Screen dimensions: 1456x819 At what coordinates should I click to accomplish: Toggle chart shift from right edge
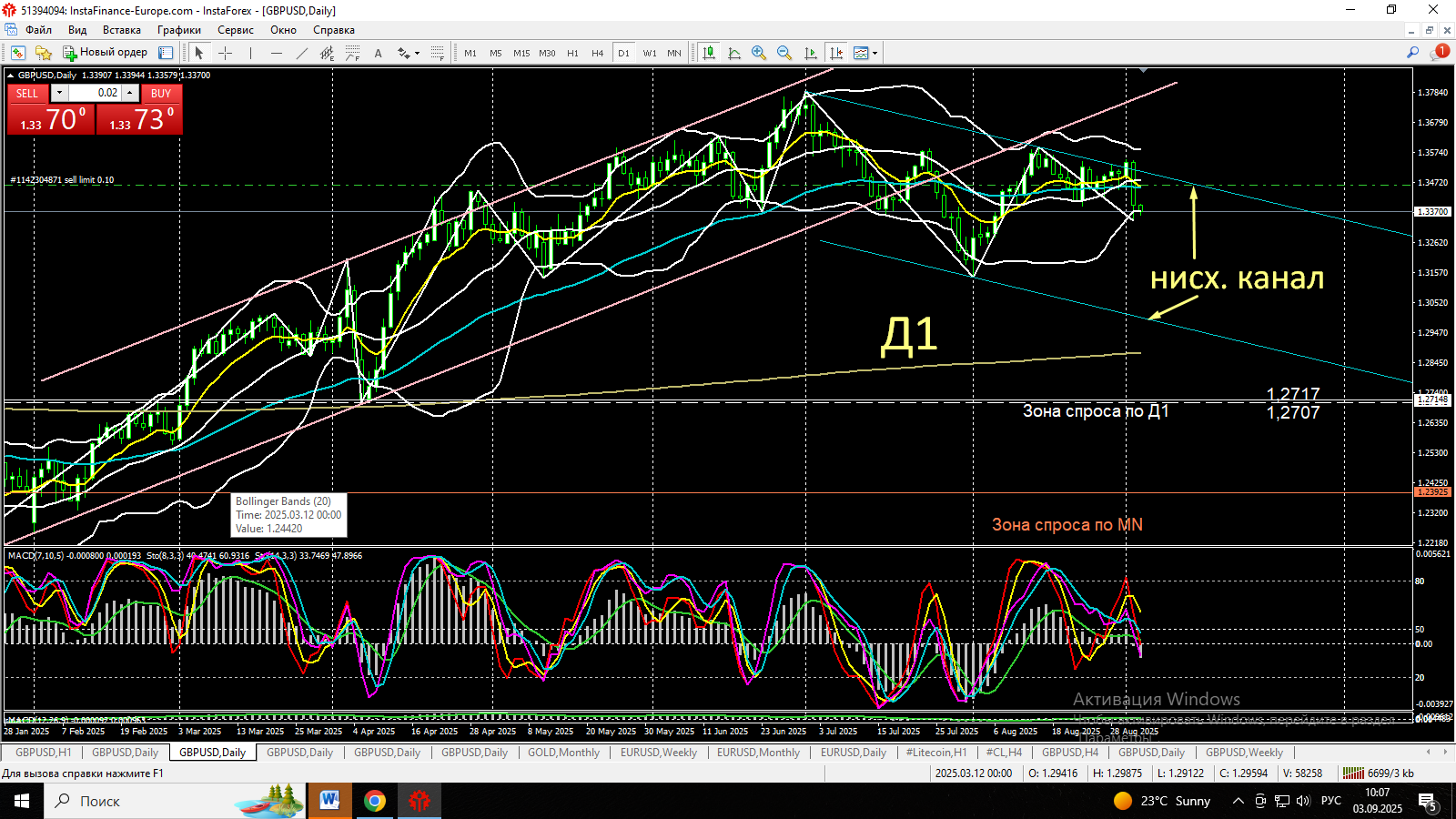tap(835, 53)
